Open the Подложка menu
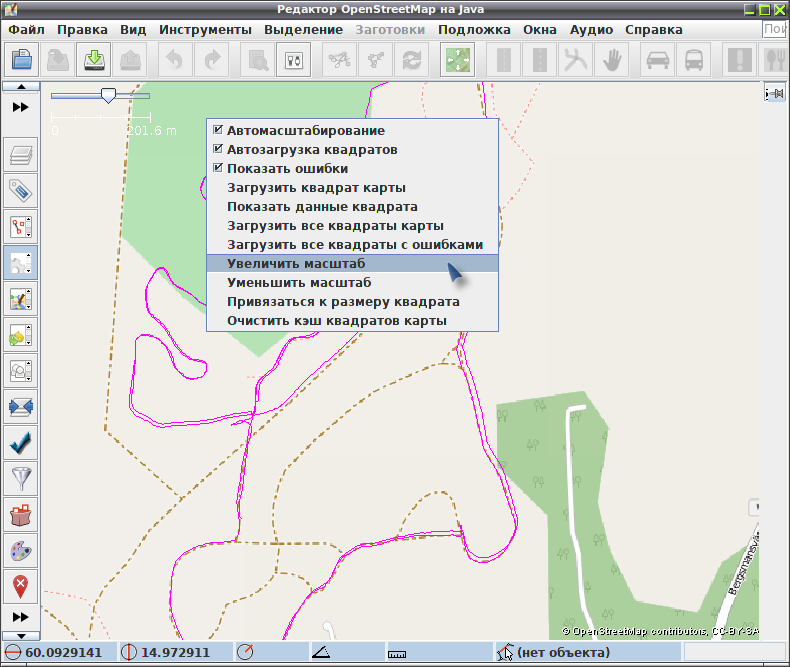 coord(474,30)
